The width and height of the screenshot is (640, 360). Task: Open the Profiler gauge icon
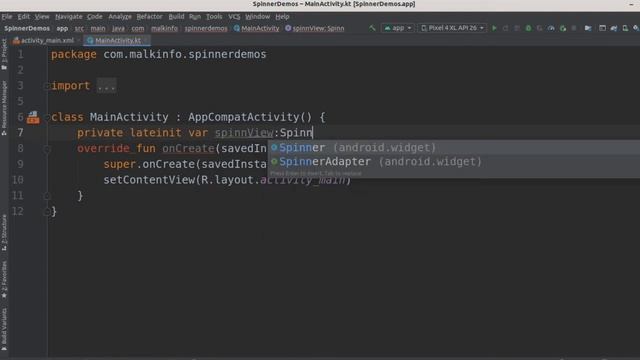[551, 28]
